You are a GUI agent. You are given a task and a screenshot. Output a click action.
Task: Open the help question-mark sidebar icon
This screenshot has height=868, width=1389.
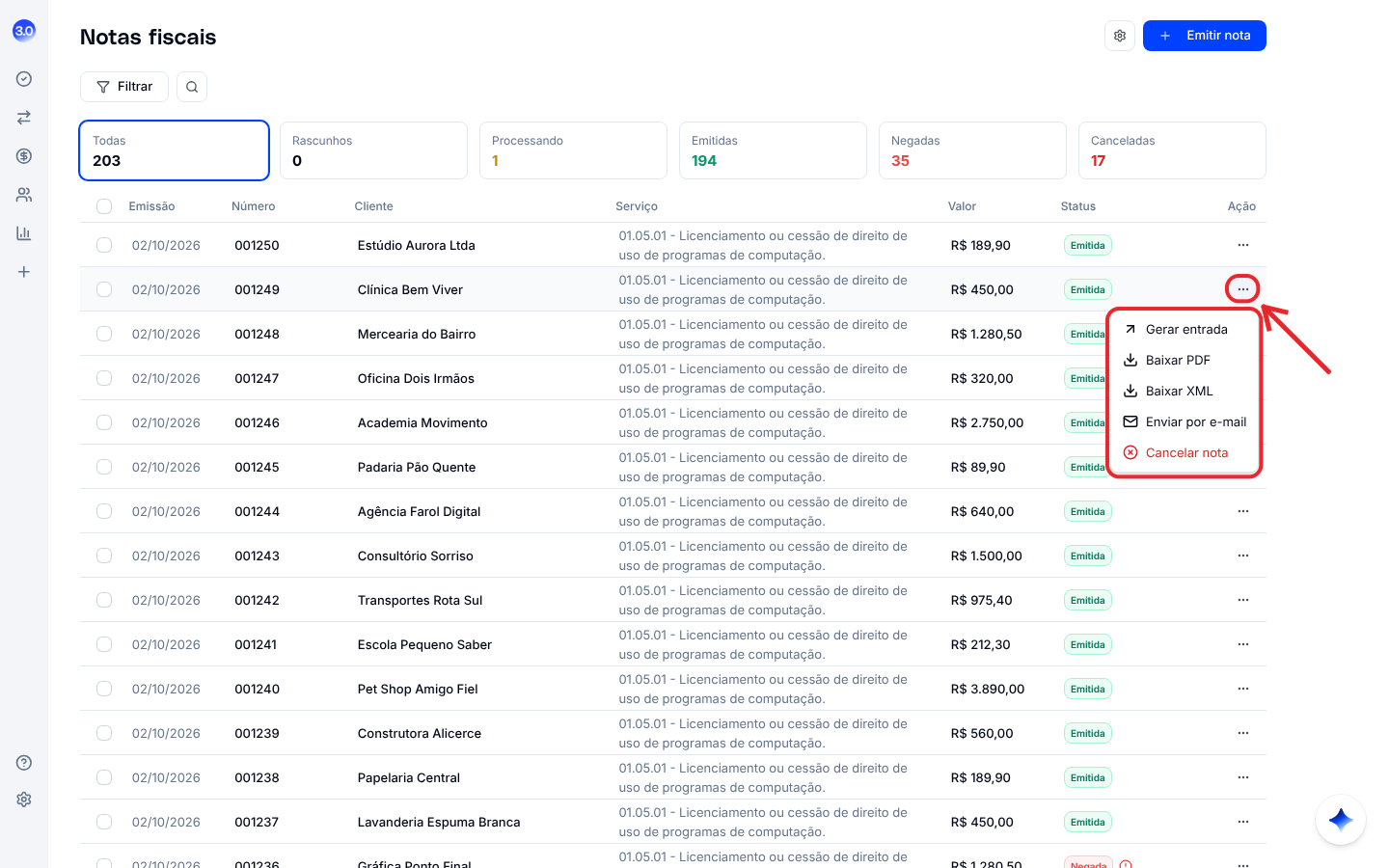pos(24,763)
